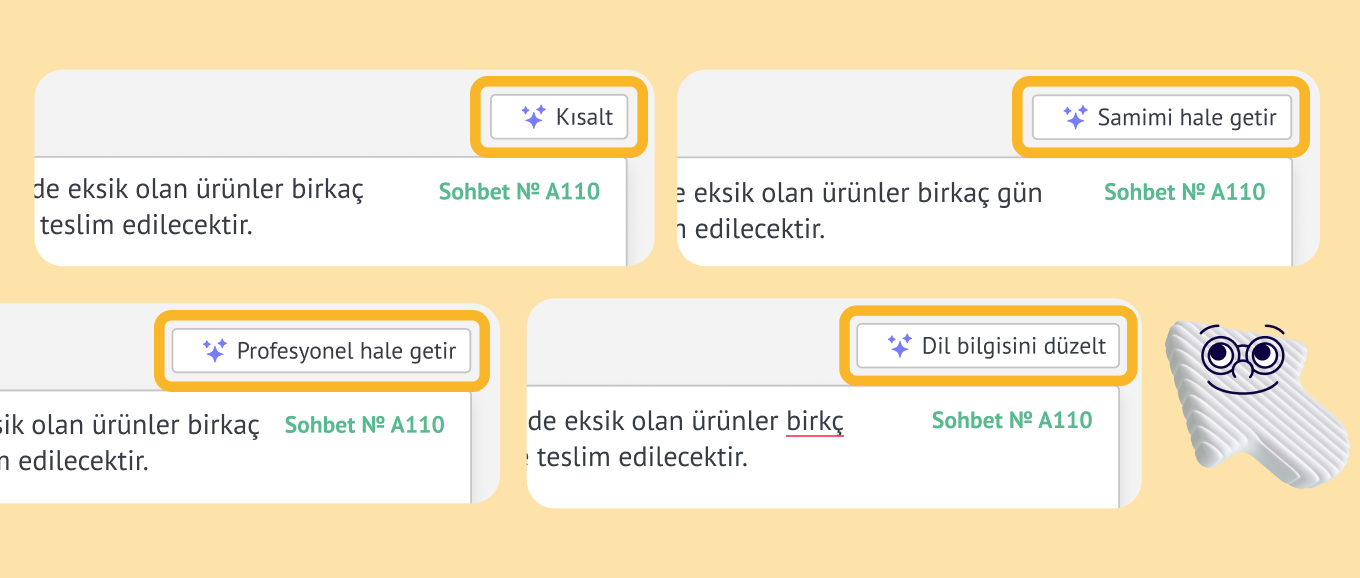Open Sohbet № A110 link under Kısalt
Screen dimensions: 1360x578
click(519, 191)
